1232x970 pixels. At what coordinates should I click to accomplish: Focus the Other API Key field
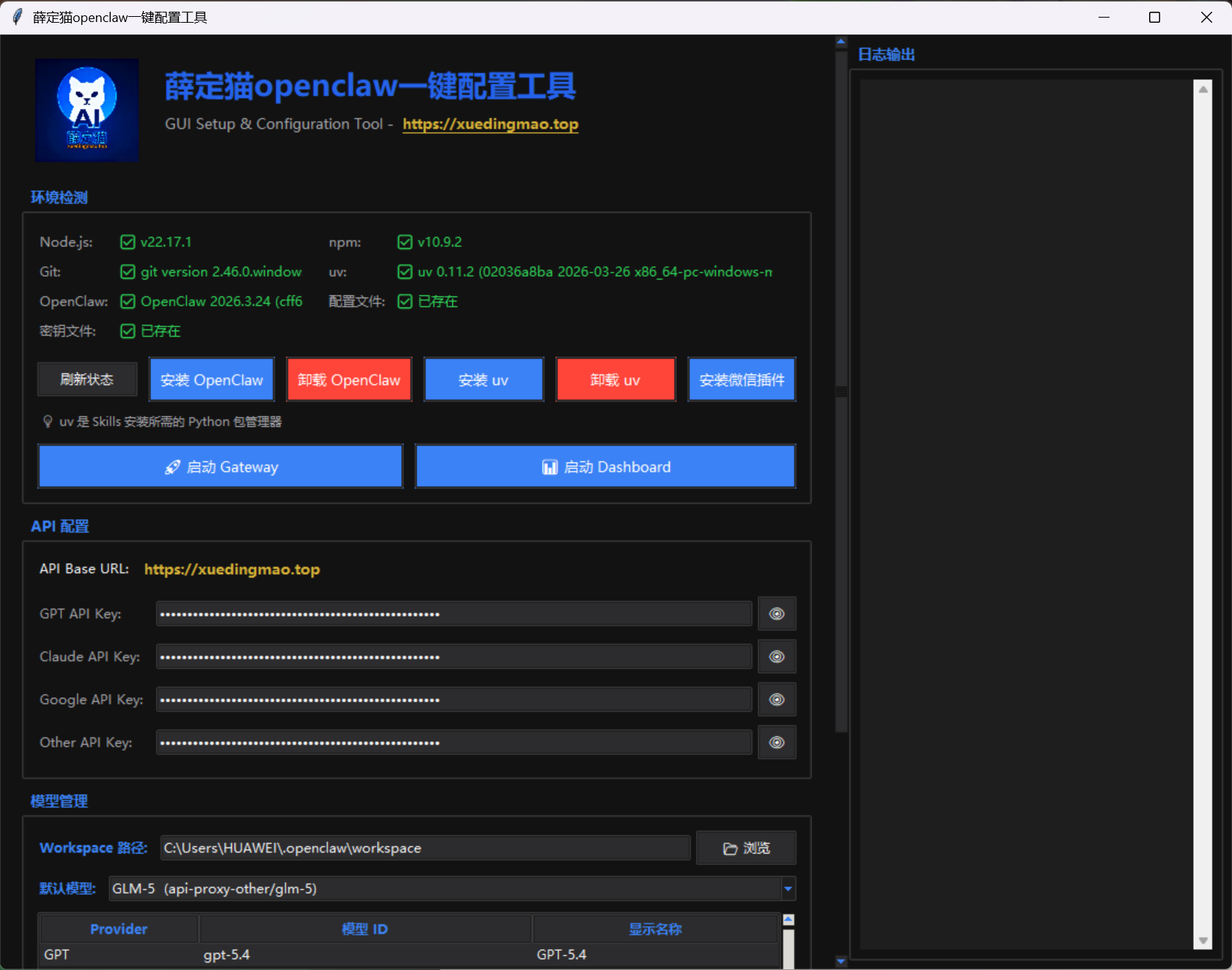(x=454, y=742)
